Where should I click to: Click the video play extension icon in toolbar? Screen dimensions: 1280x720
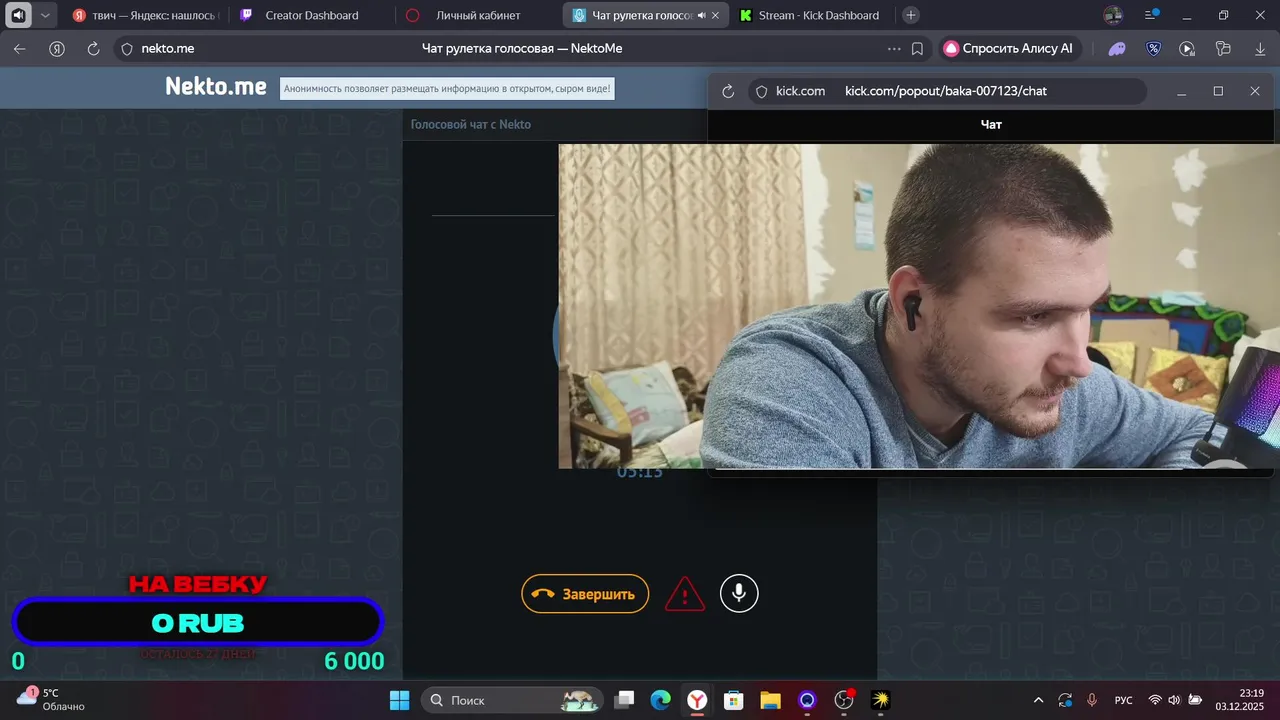pos(1187,48)
